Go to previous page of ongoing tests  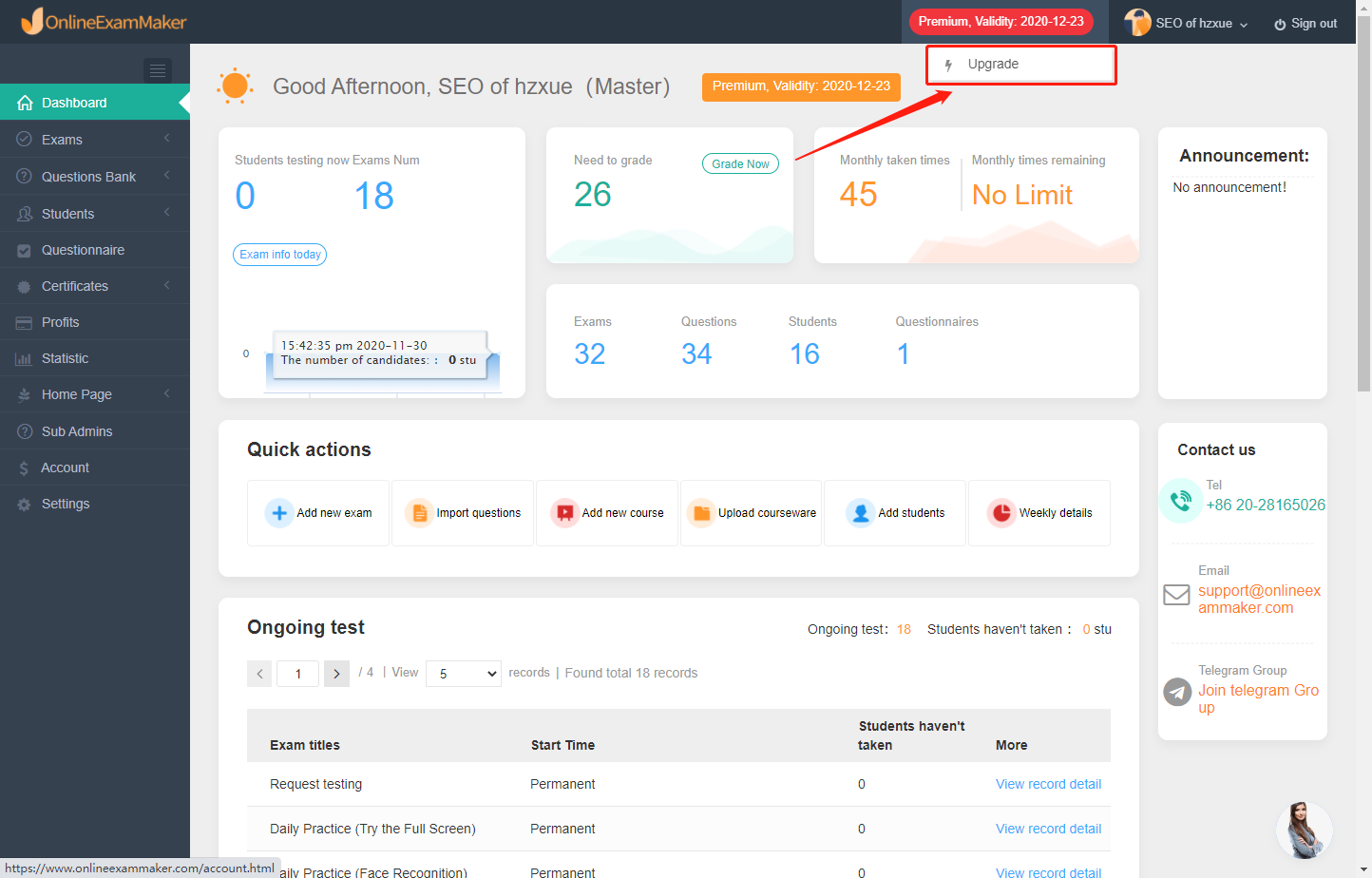pos(259,674)
